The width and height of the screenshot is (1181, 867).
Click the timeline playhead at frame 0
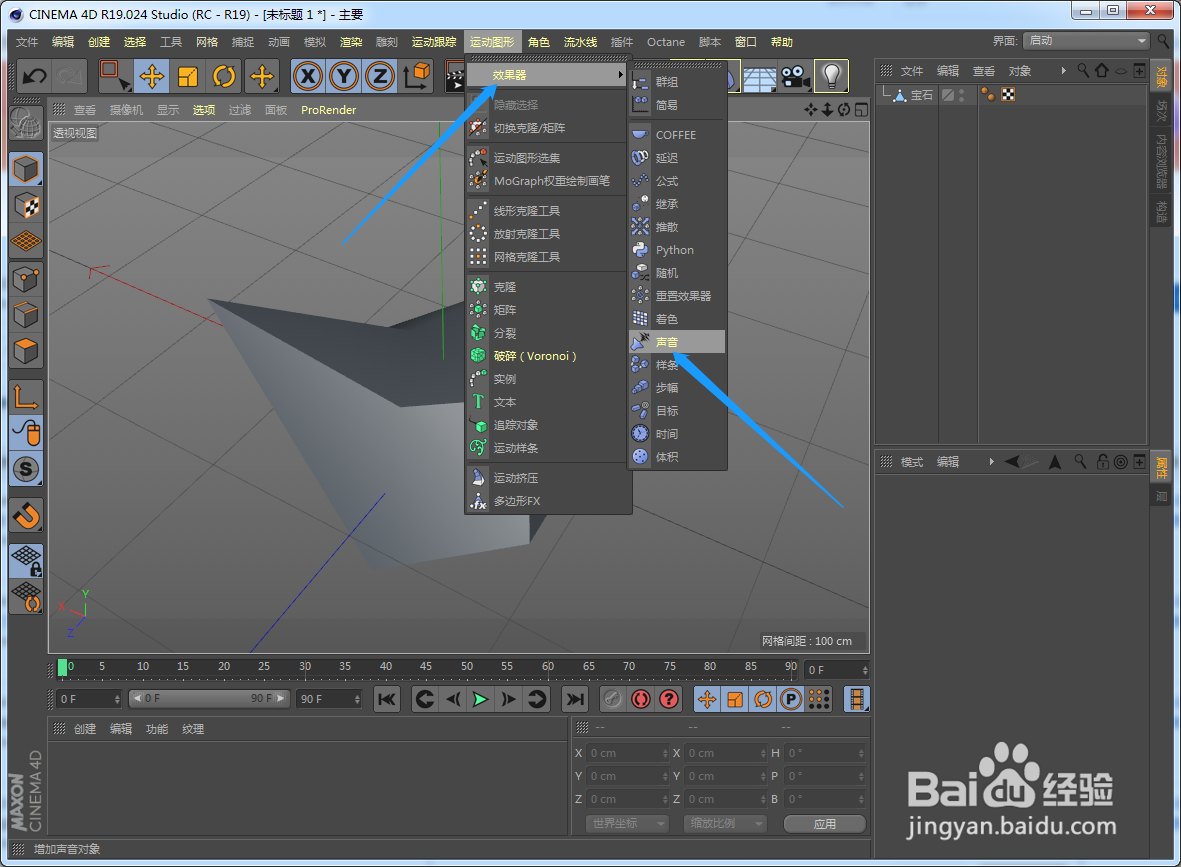63,667
